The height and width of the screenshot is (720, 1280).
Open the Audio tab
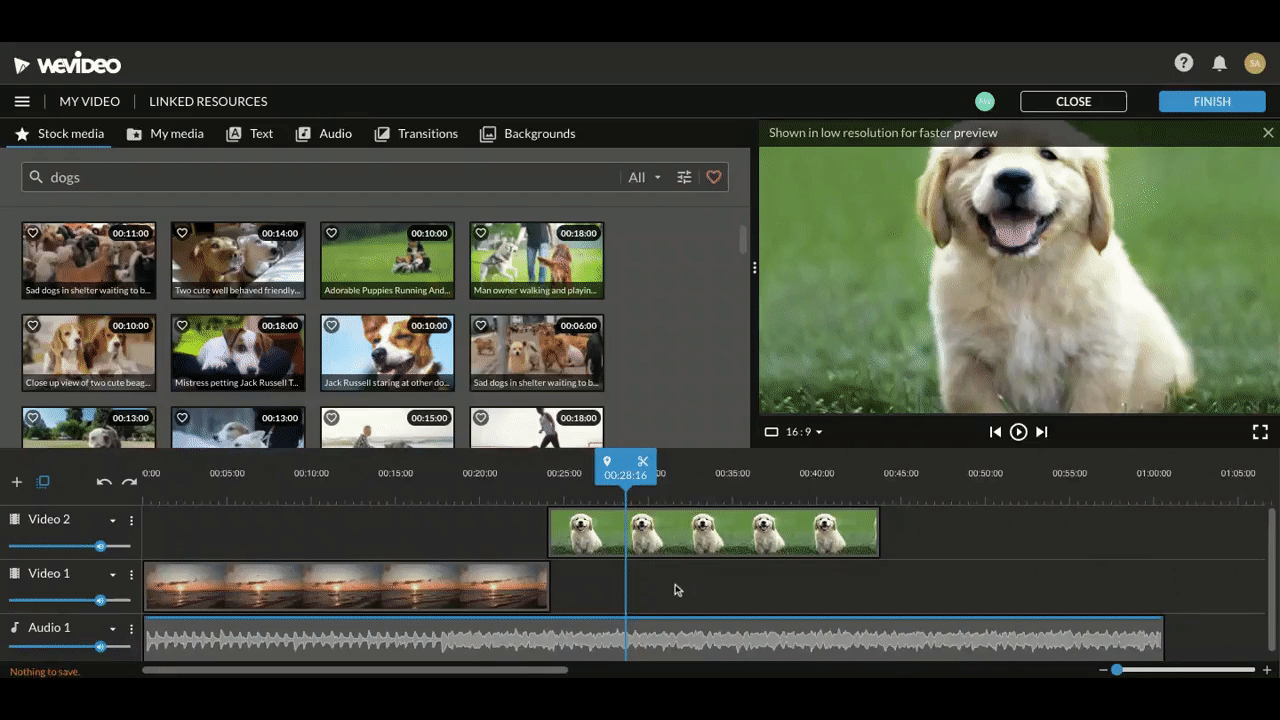coord(324,133)
